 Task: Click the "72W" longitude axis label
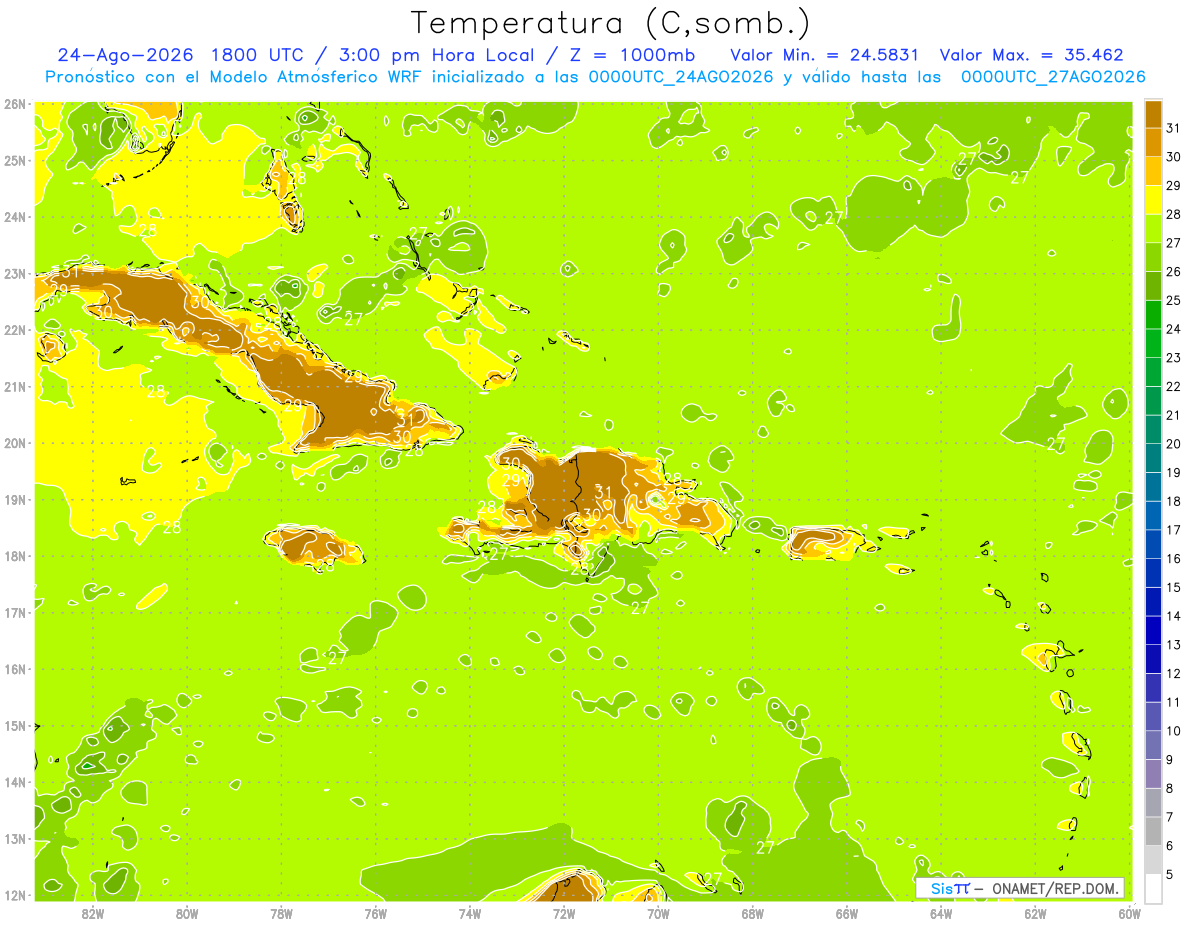tap(564, 913)
